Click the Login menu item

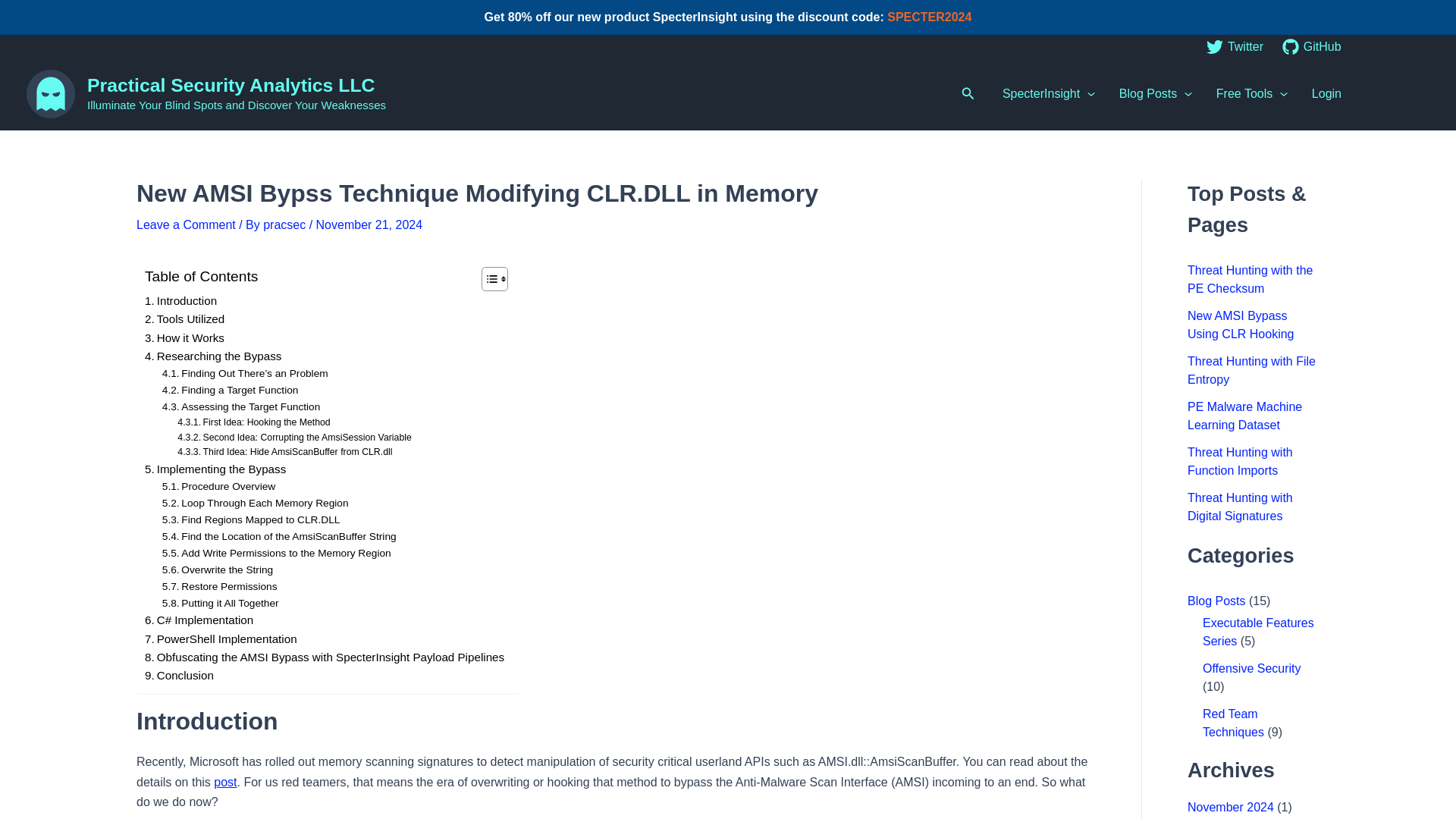click(x=1326, y=94)
